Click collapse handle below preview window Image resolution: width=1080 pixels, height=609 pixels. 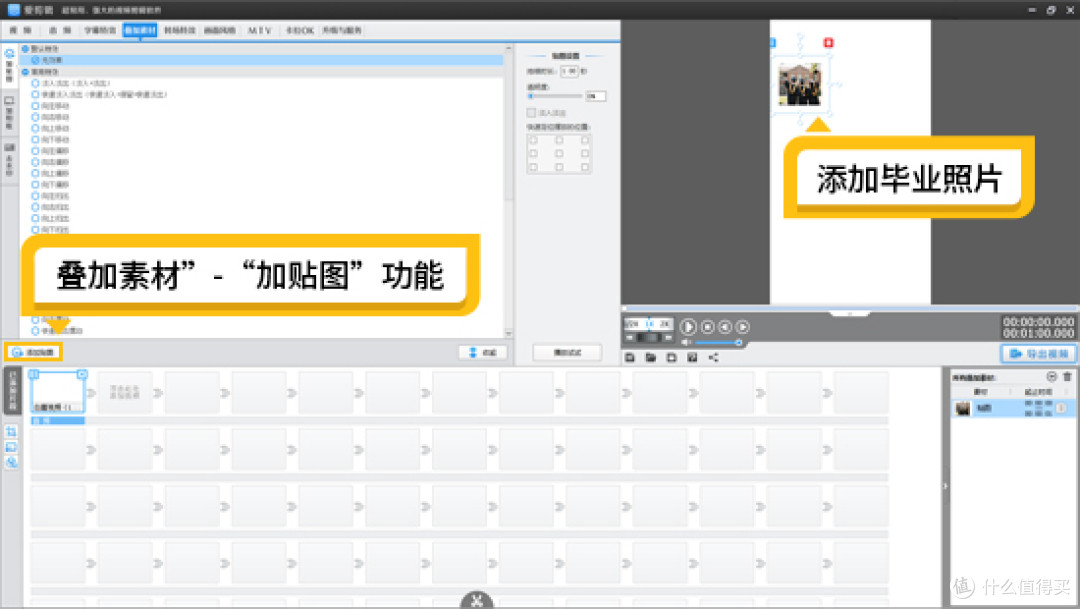[x=849, y=313]
